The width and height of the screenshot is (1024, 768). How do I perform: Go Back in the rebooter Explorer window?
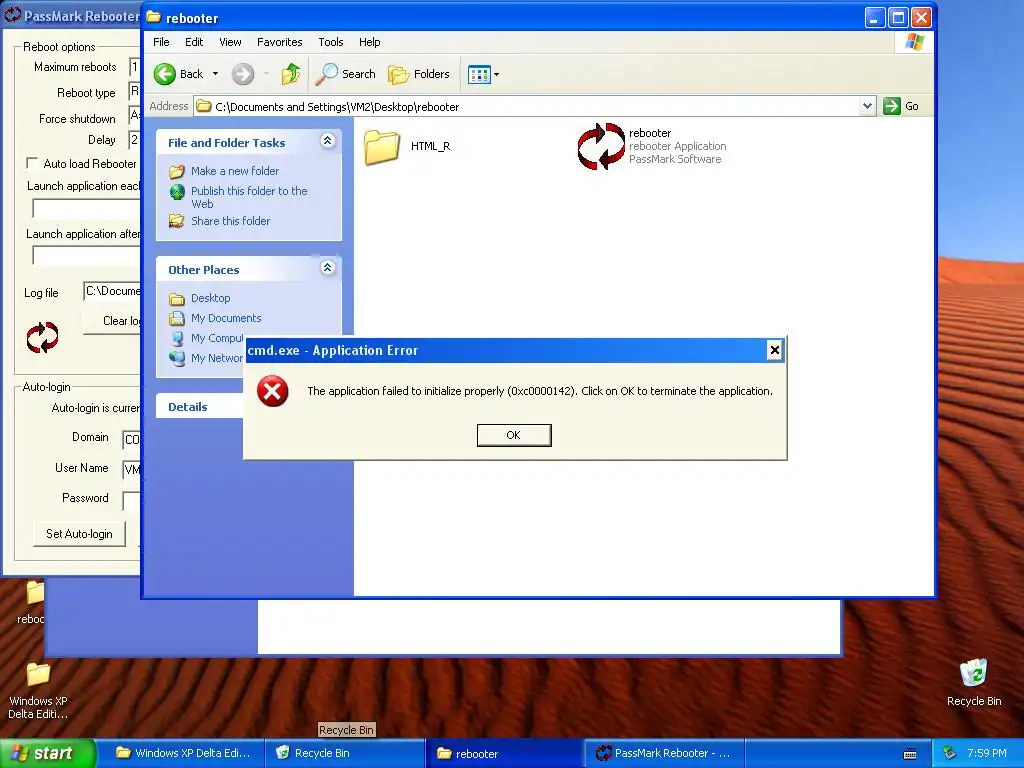point(180,74)
